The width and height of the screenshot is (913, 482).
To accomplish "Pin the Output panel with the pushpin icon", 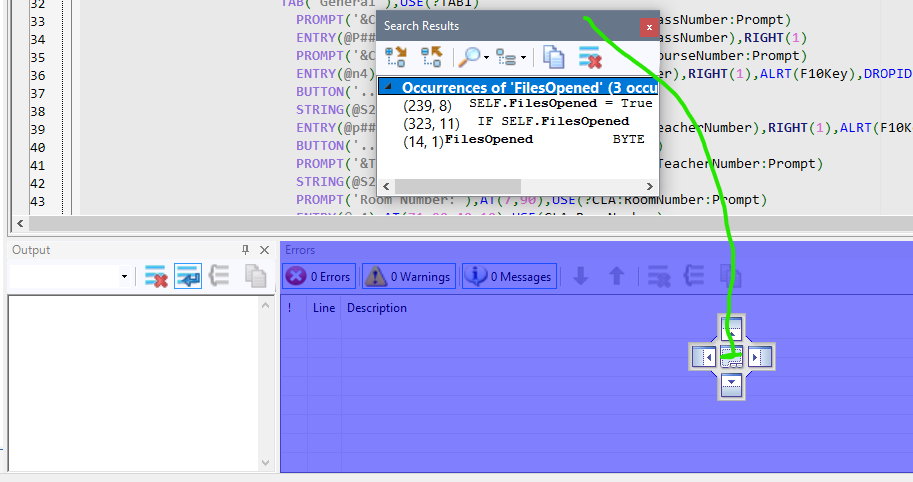I will (x=246, y=250).
